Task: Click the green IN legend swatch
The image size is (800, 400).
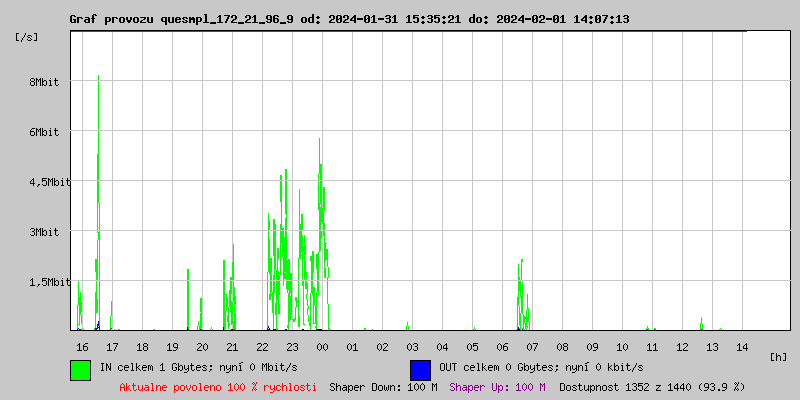Action: pos(80,369)
